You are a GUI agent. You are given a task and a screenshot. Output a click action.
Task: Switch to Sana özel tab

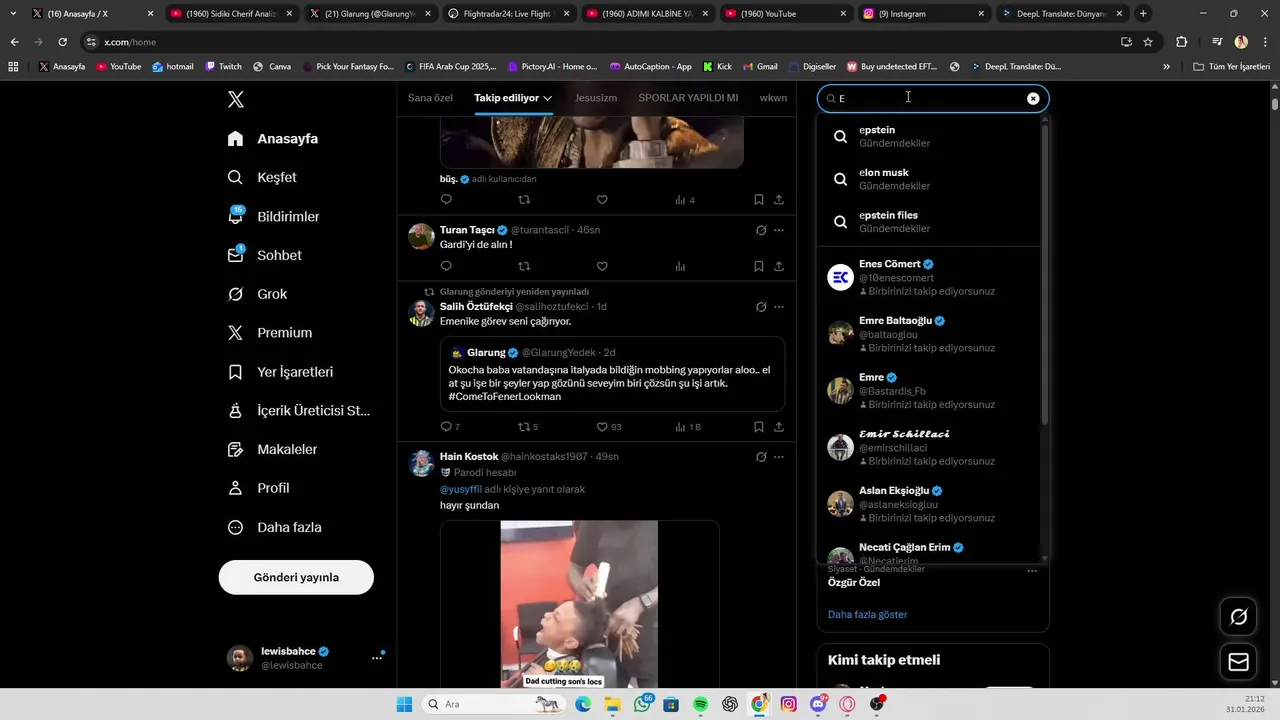430,98
